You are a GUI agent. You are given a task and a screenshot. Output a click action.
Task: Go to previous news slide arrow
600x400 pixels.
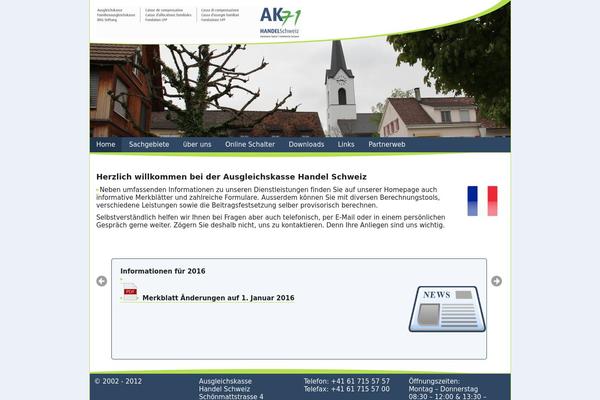pos(101,281)
